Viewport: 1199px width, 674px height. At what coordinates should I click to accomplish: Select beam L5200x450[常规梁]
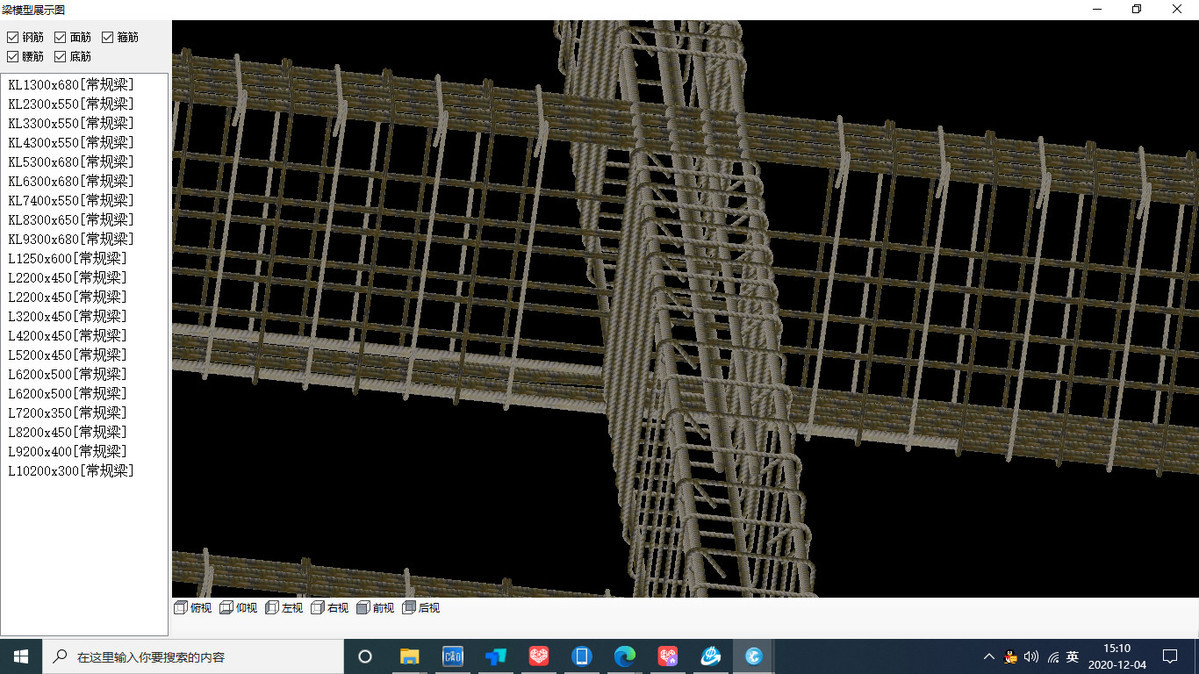67,355
